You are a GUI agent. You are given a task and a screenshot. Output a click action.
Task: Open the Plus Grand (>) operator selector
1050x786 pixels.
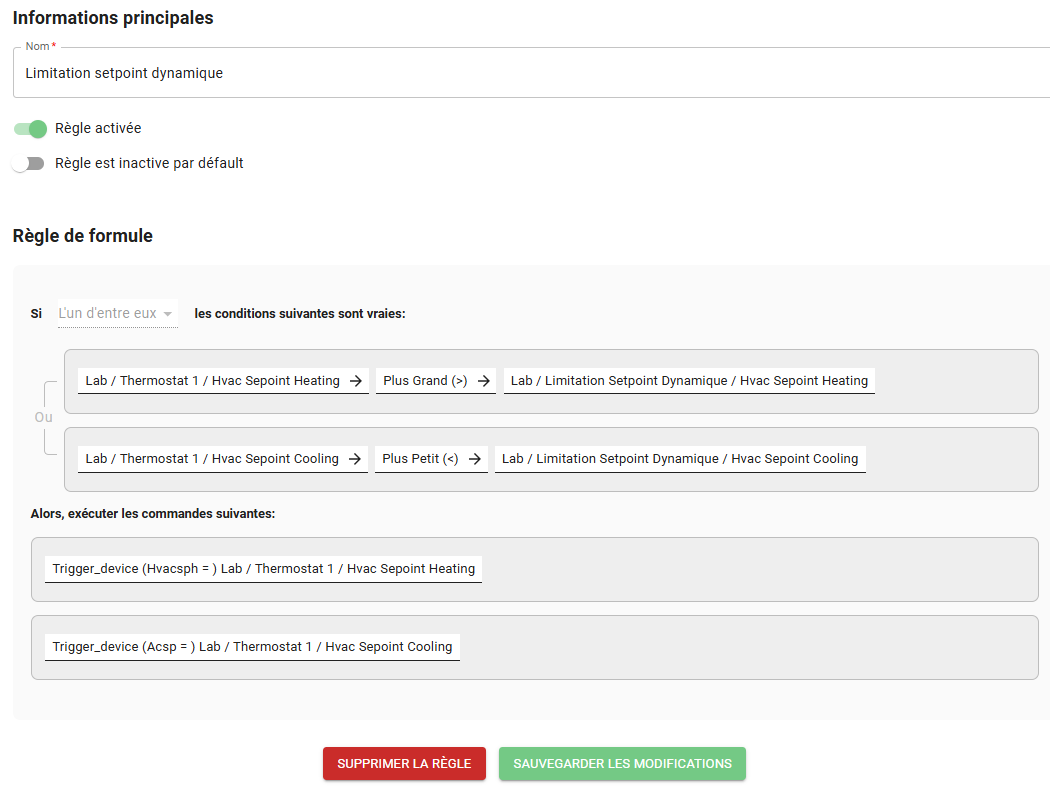pyautogui.click(x=425, y=381)
